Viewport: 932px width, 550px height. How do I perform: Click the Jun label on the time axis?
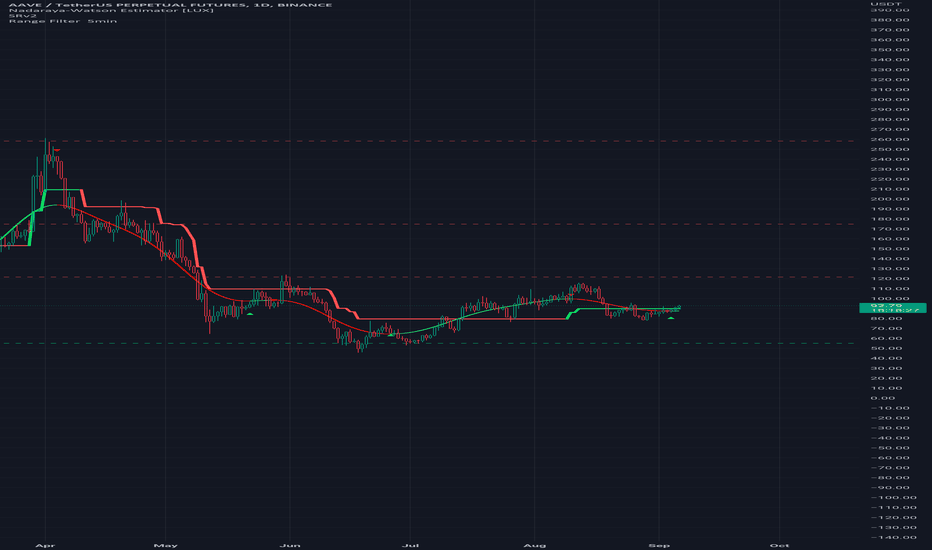(x=289, y=545)
